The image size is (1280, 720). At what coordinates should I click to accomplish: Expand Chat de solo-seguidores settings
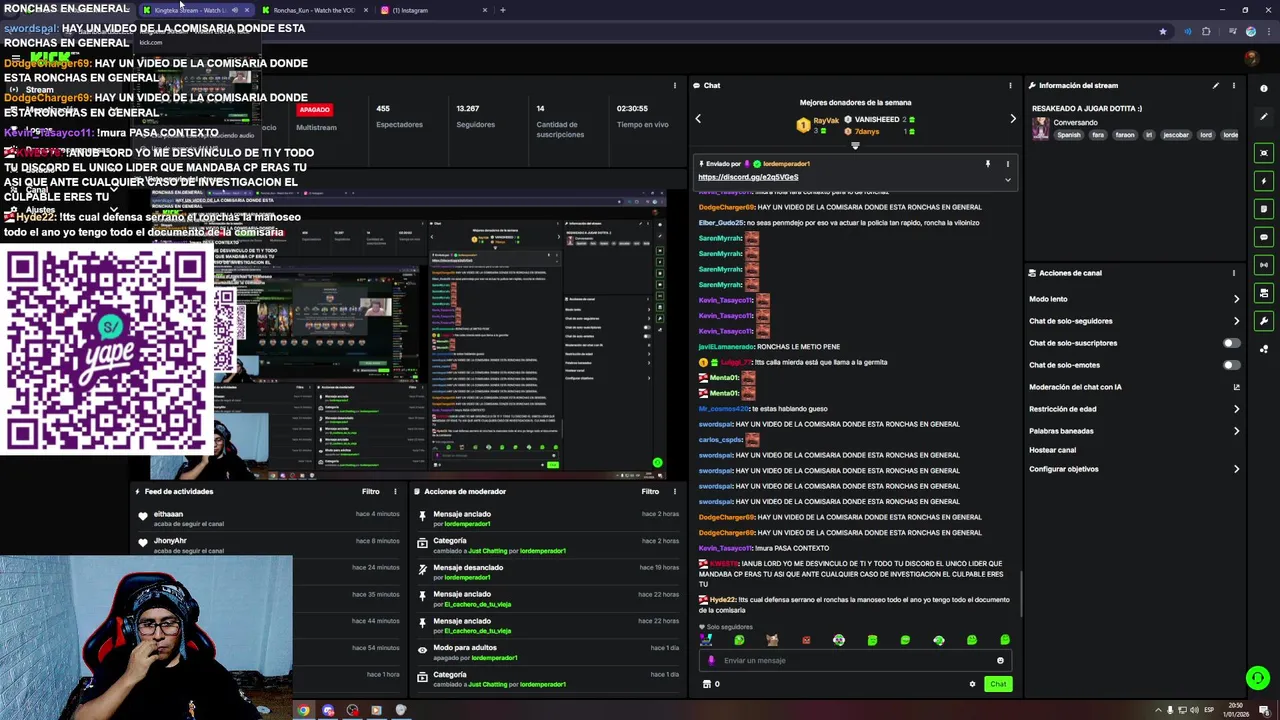point(1134,321)
